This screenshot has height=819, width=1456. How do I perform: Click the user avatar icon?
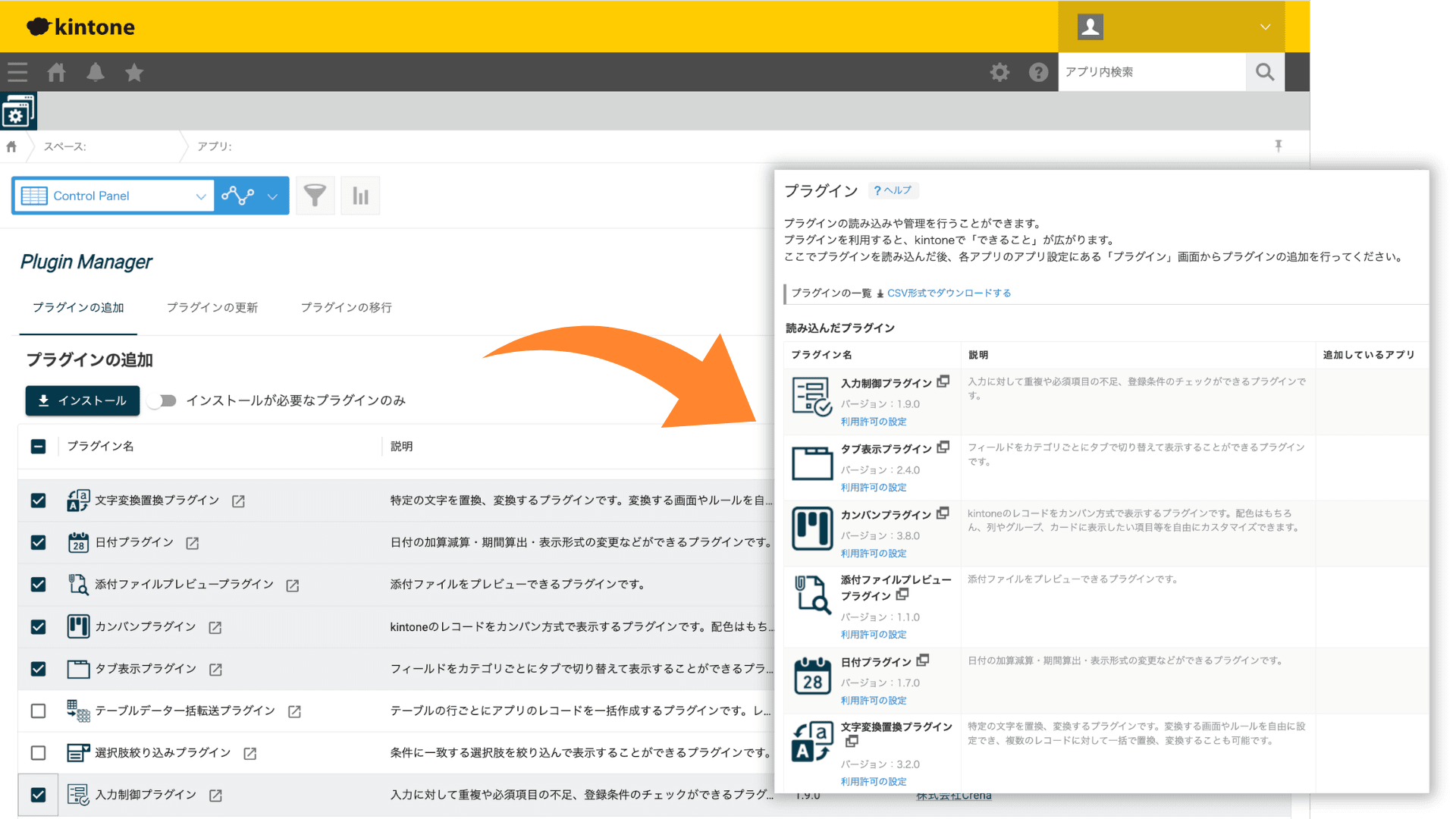1090,27
